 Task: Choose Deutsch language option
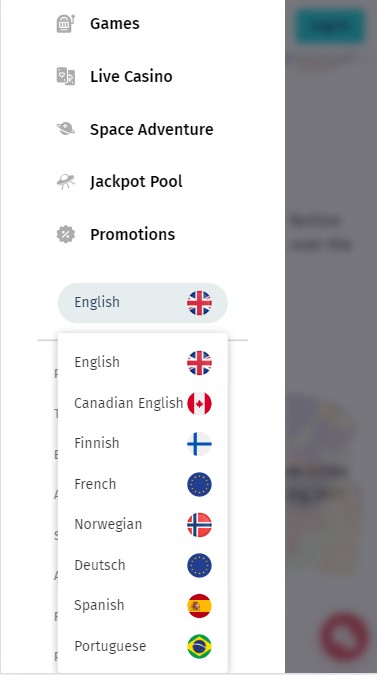click(x=142, y=565)
